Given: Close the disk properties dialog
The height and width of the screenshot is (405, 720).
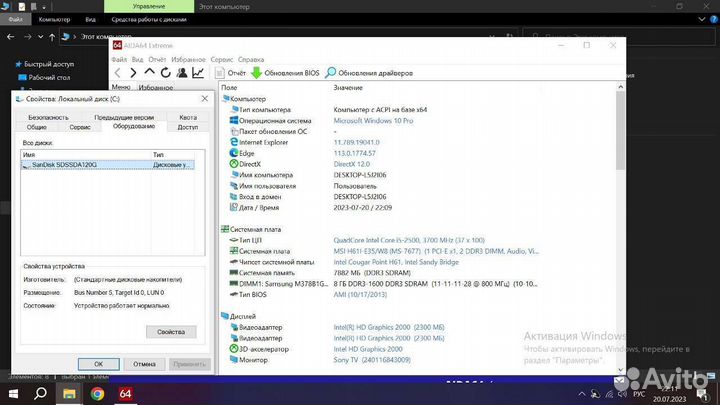Looking at the screenshot, I should point(205,99).
